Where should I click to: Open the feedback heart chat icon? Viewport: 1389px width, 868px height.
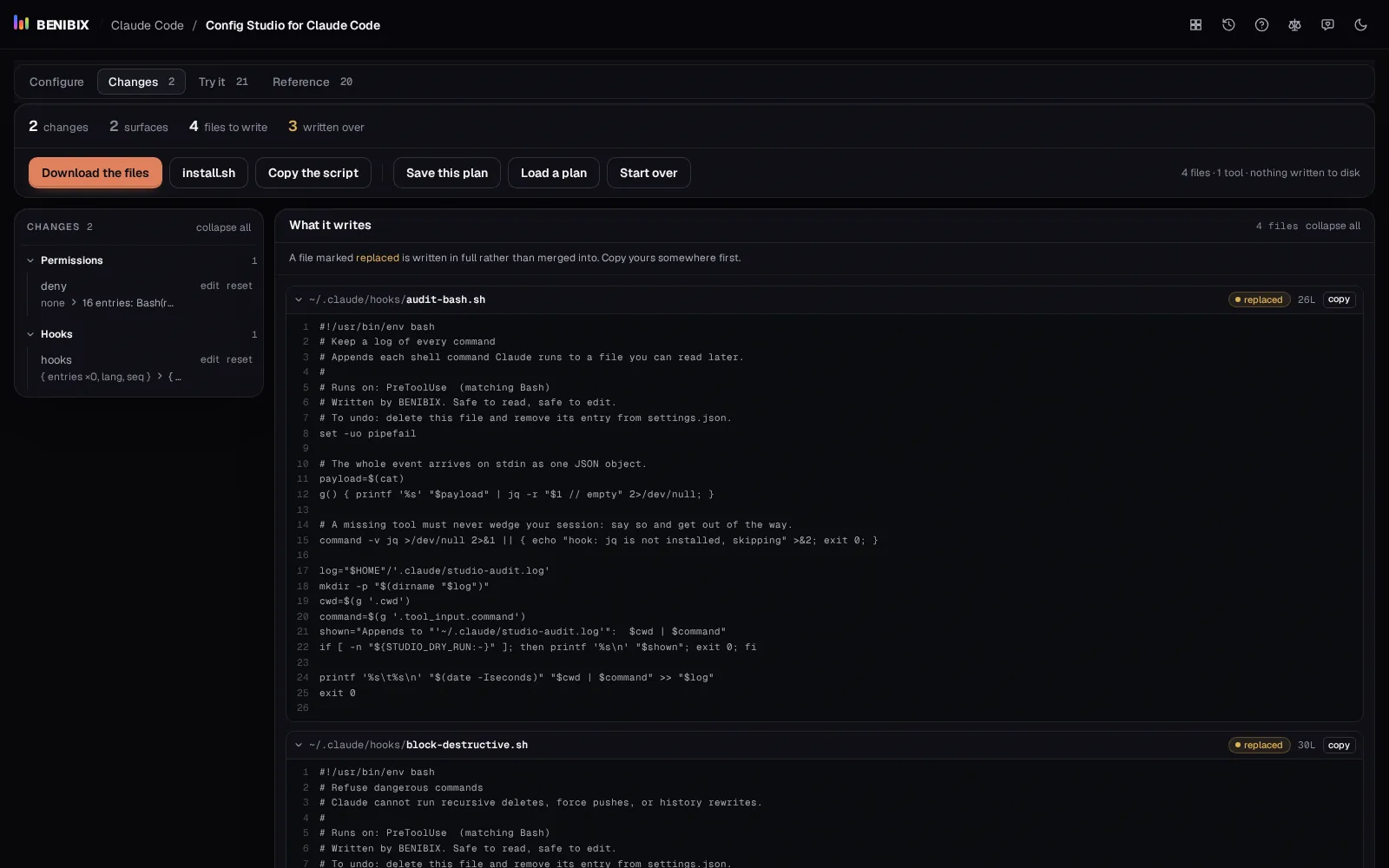tap(1327, 25)
